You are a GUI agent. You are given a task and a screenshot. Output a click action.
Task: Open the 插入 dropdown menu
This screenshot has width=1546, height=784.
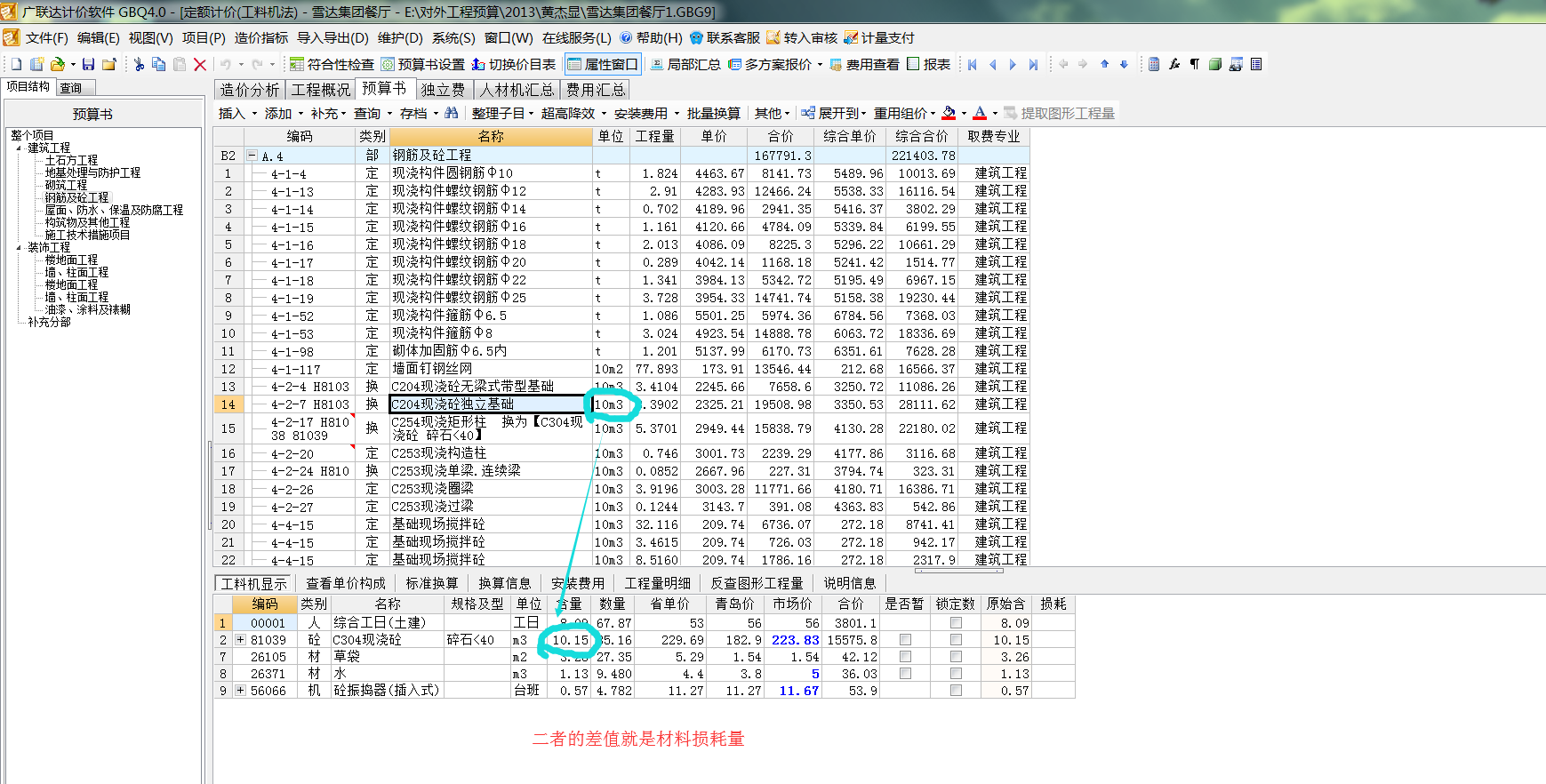point(237,113)
